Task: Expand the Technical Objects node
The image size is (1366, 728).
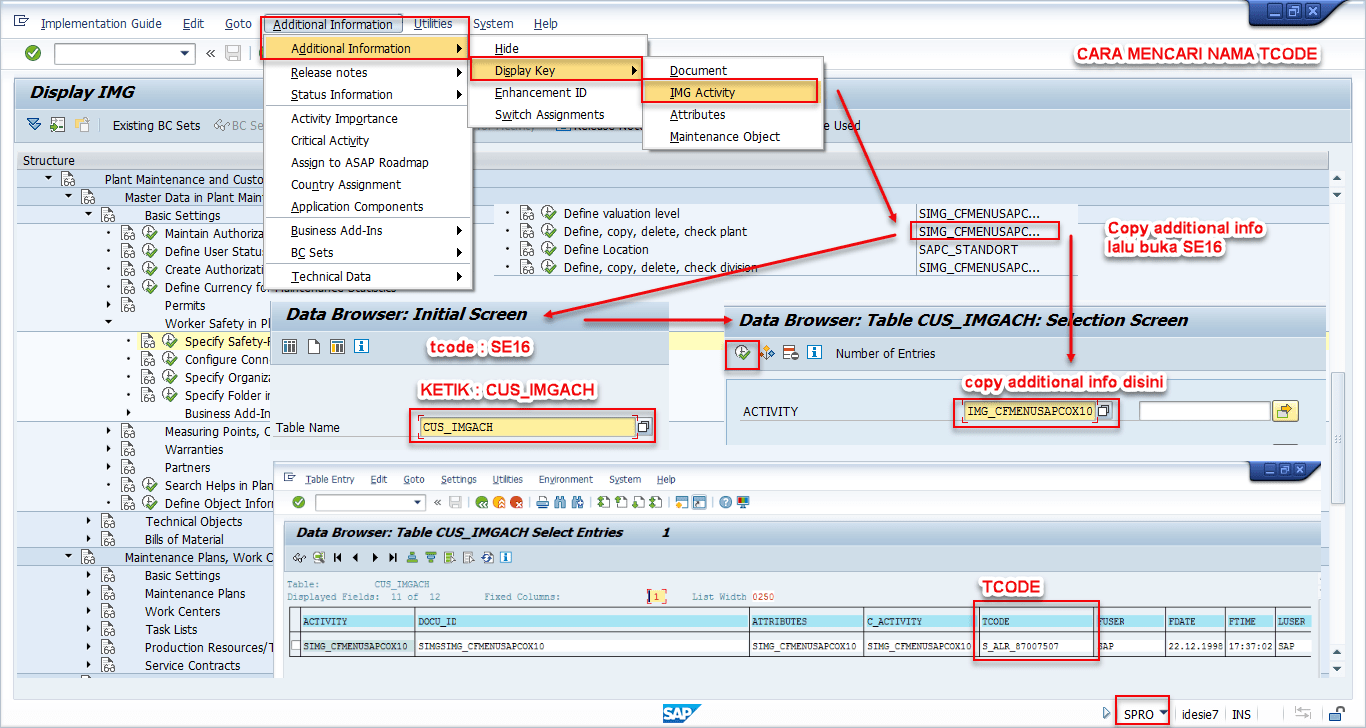Action: (x=89, y=521)
